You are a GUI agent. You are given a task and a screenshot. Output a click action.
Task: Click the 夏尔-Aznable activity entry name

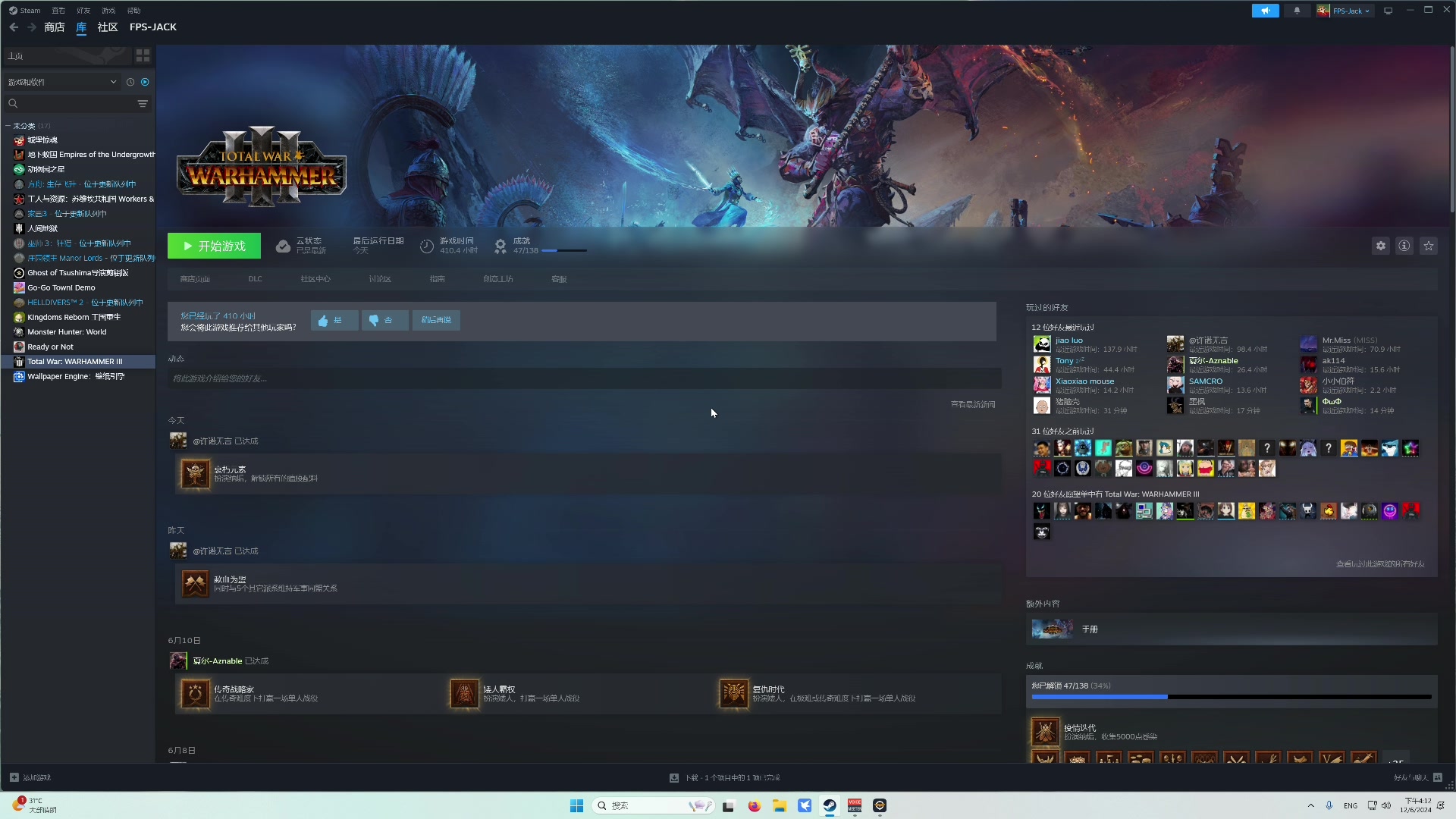point(217,661)
